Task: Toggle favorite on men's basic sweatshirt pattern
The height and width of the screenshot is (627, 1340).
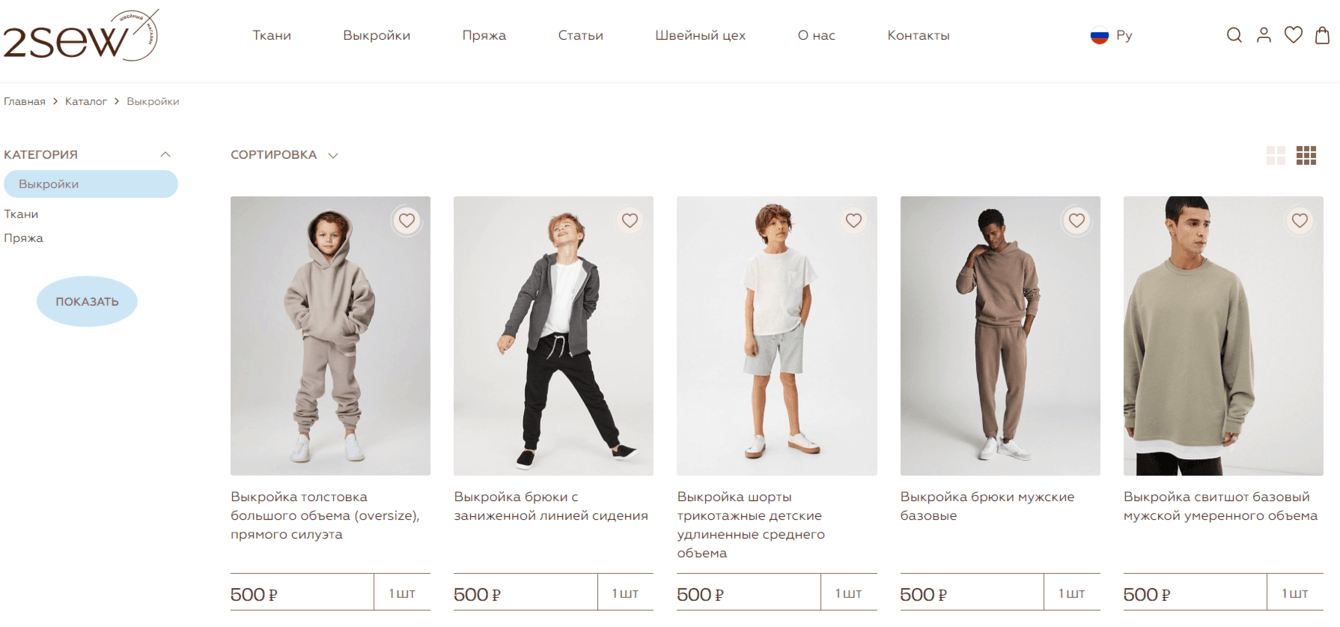Action: 1299,220
